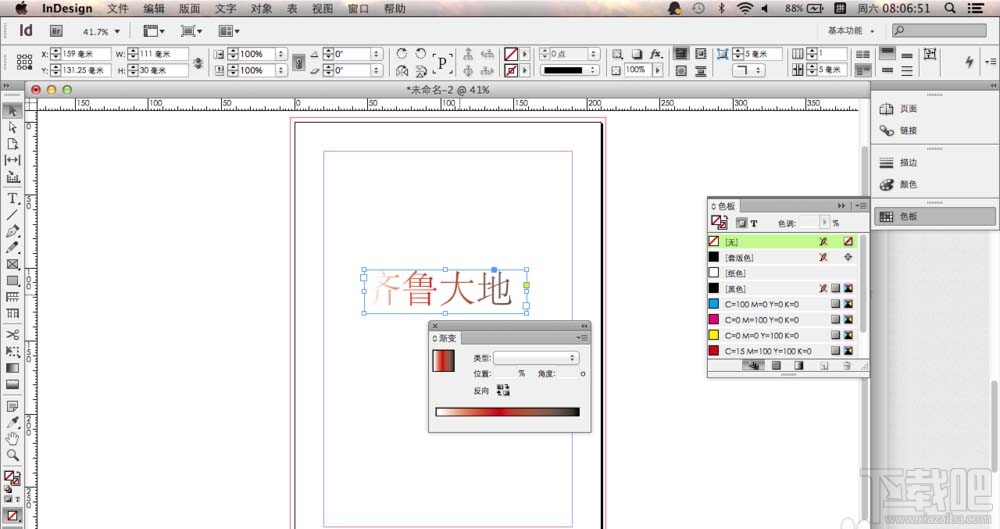Open the 窗口 menu
Image resolution: width=1000 pixels, height=529 pixels.
point(358,8)
